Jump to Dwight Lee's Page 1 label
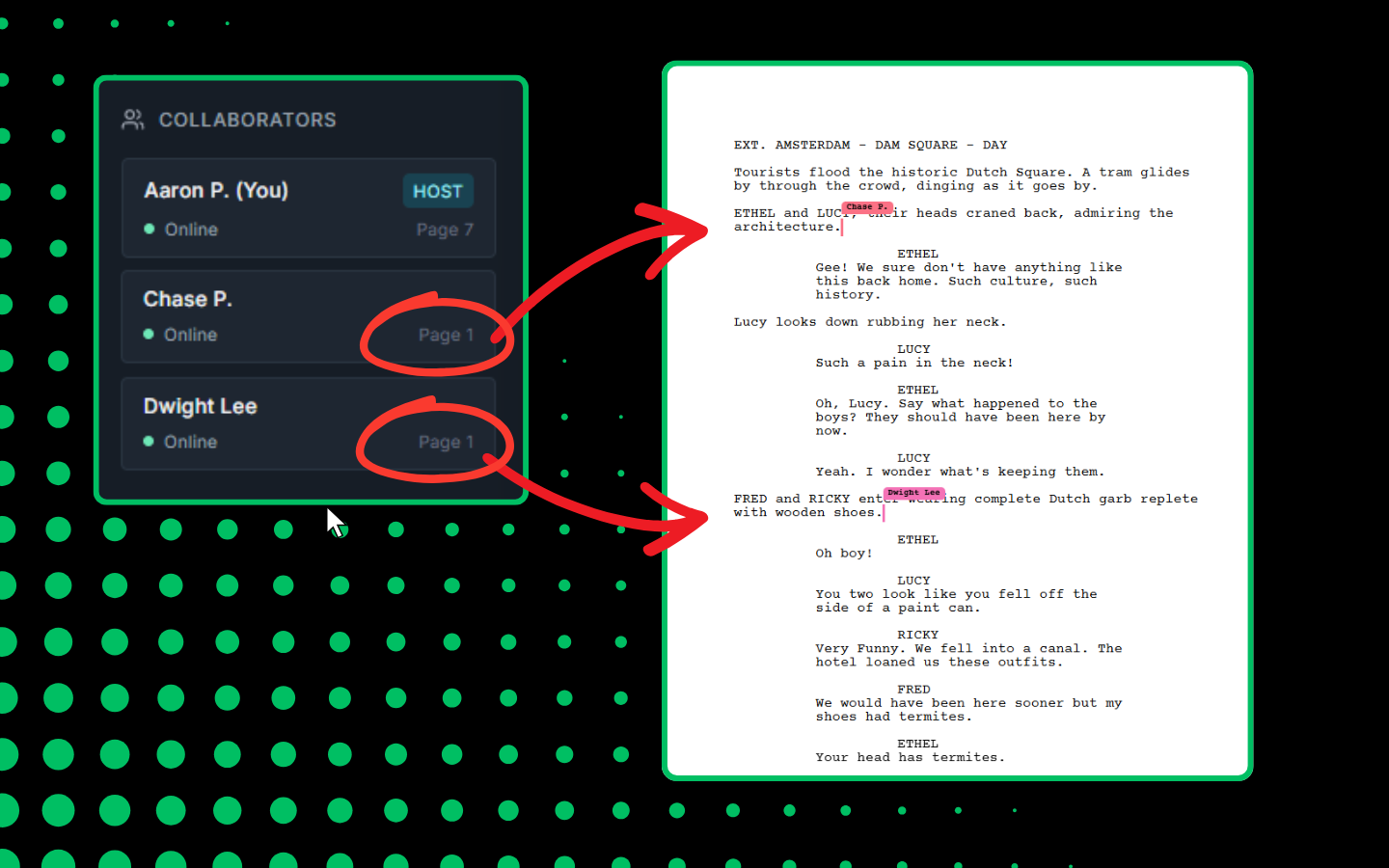The image size is (1389, 868). pyautogui.click(x=446, y=442)
